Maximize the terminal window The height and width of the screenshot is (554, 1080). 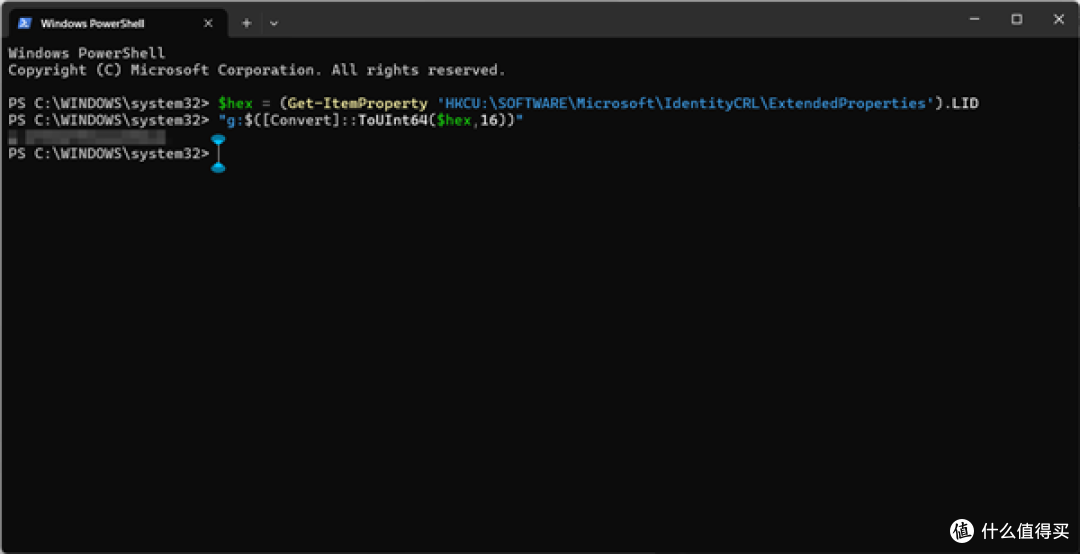tap(1017, 19)
